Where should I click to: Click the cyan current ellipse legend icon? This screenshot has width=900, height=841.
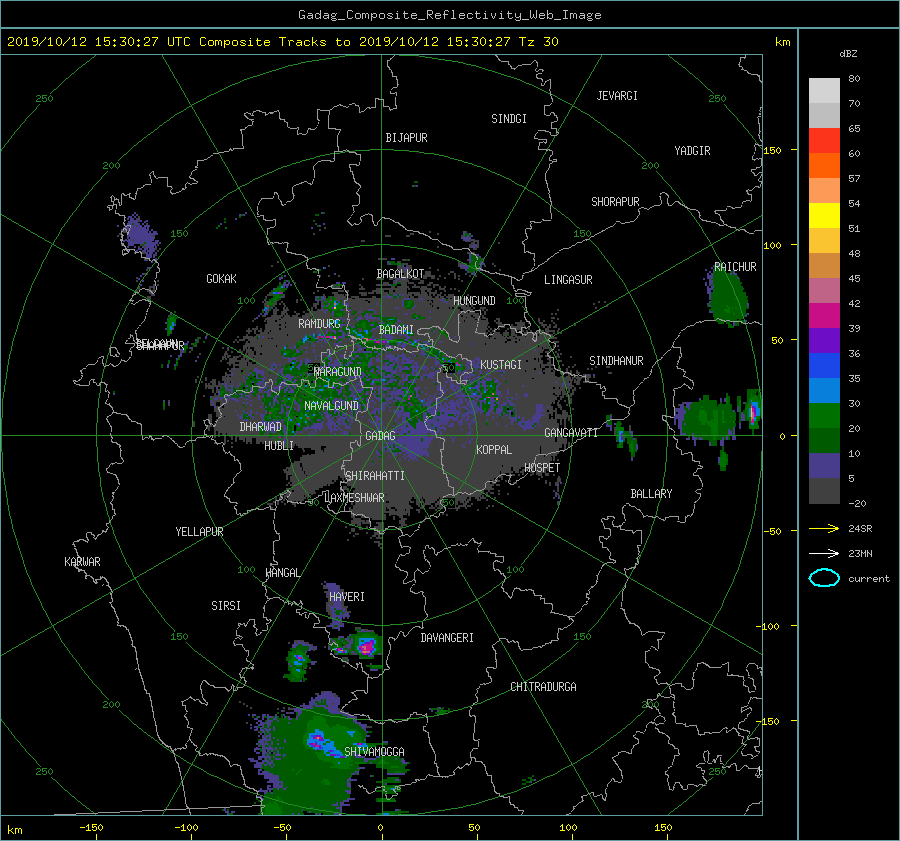coord(824,578)
